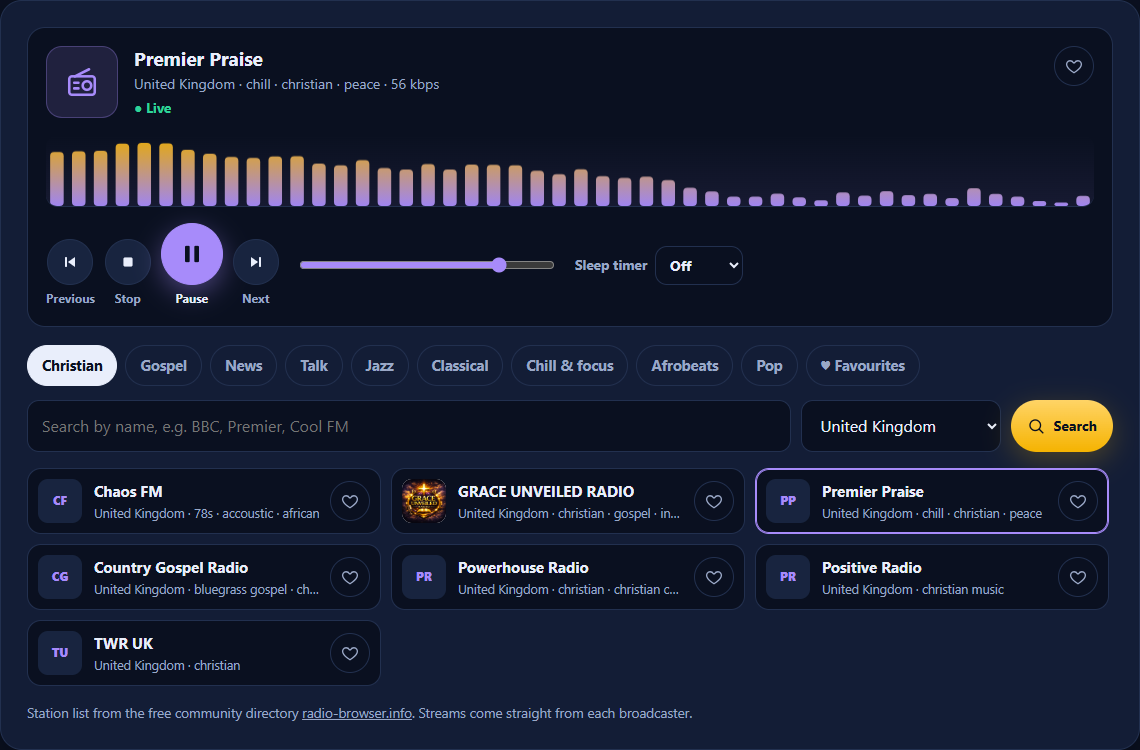
Task: Adjust the volume slider
Action: pyautogui.click(x=427, y=265)
